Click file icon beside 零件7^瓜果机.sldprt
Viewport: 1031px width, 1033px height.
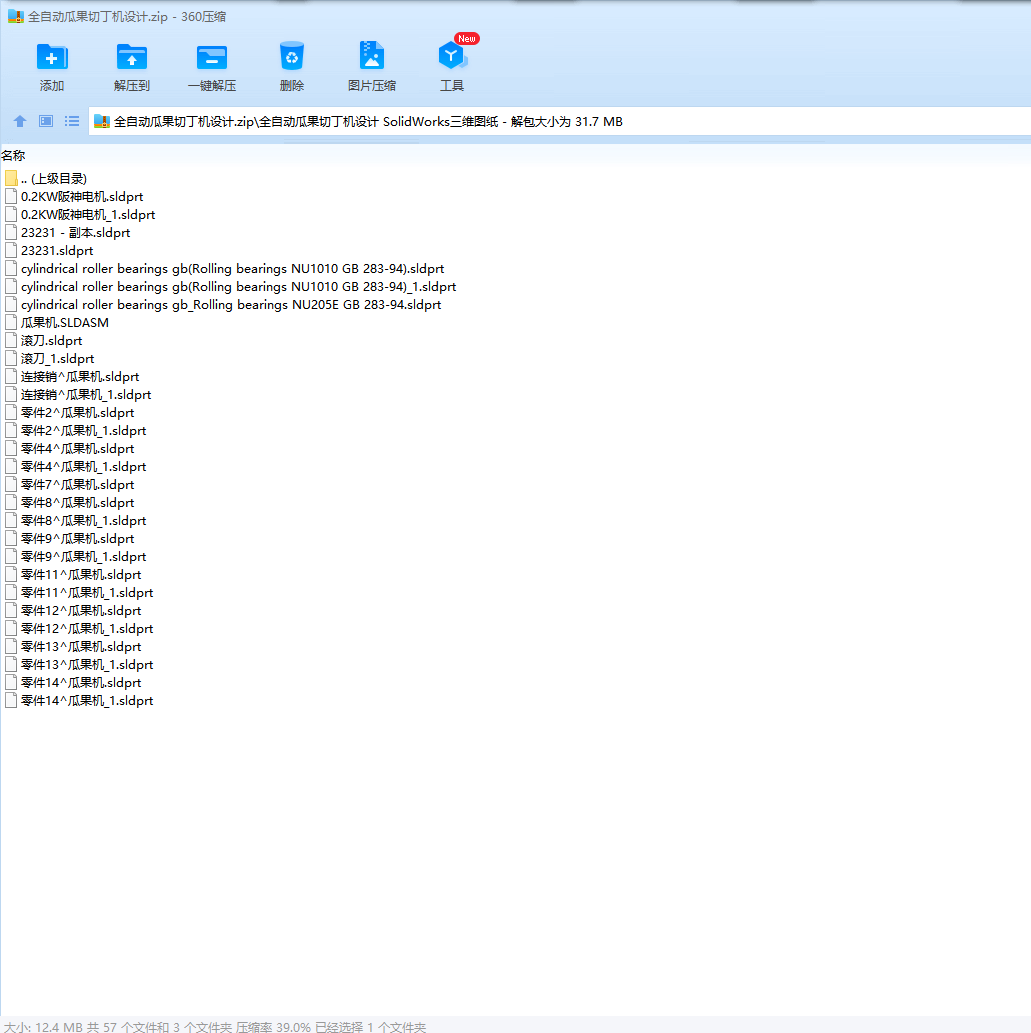pos(11,485)
